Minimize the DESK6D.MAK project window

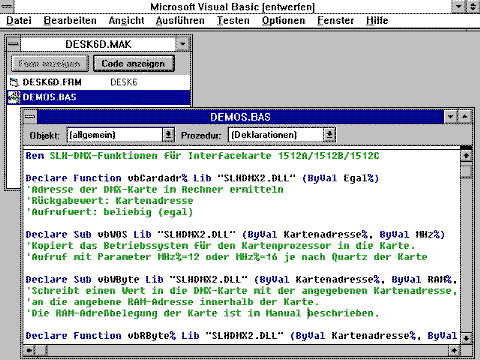click(x=183, y=44)
